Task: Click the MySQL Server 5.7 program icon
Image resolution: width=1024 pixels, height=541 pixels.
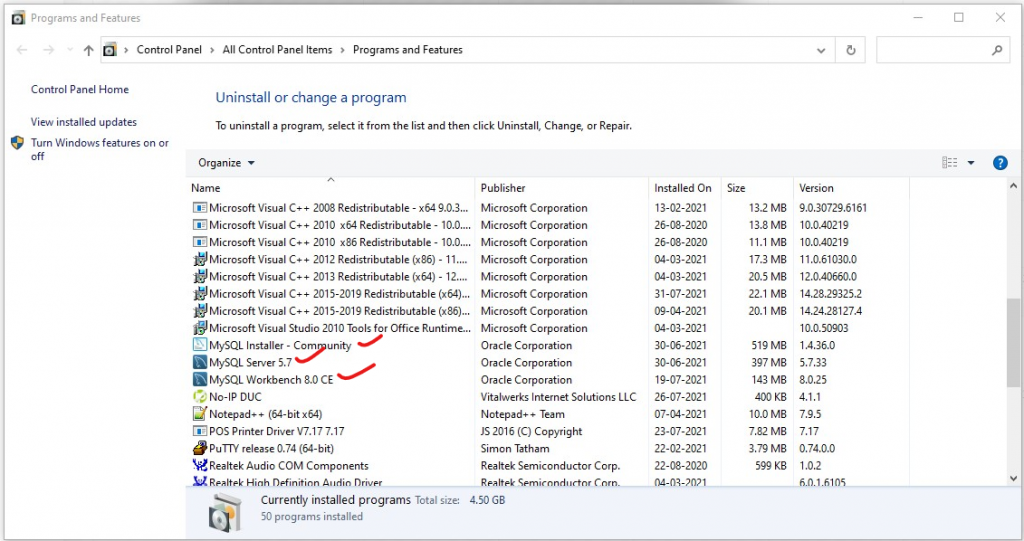Action: (x=200, y=362)
